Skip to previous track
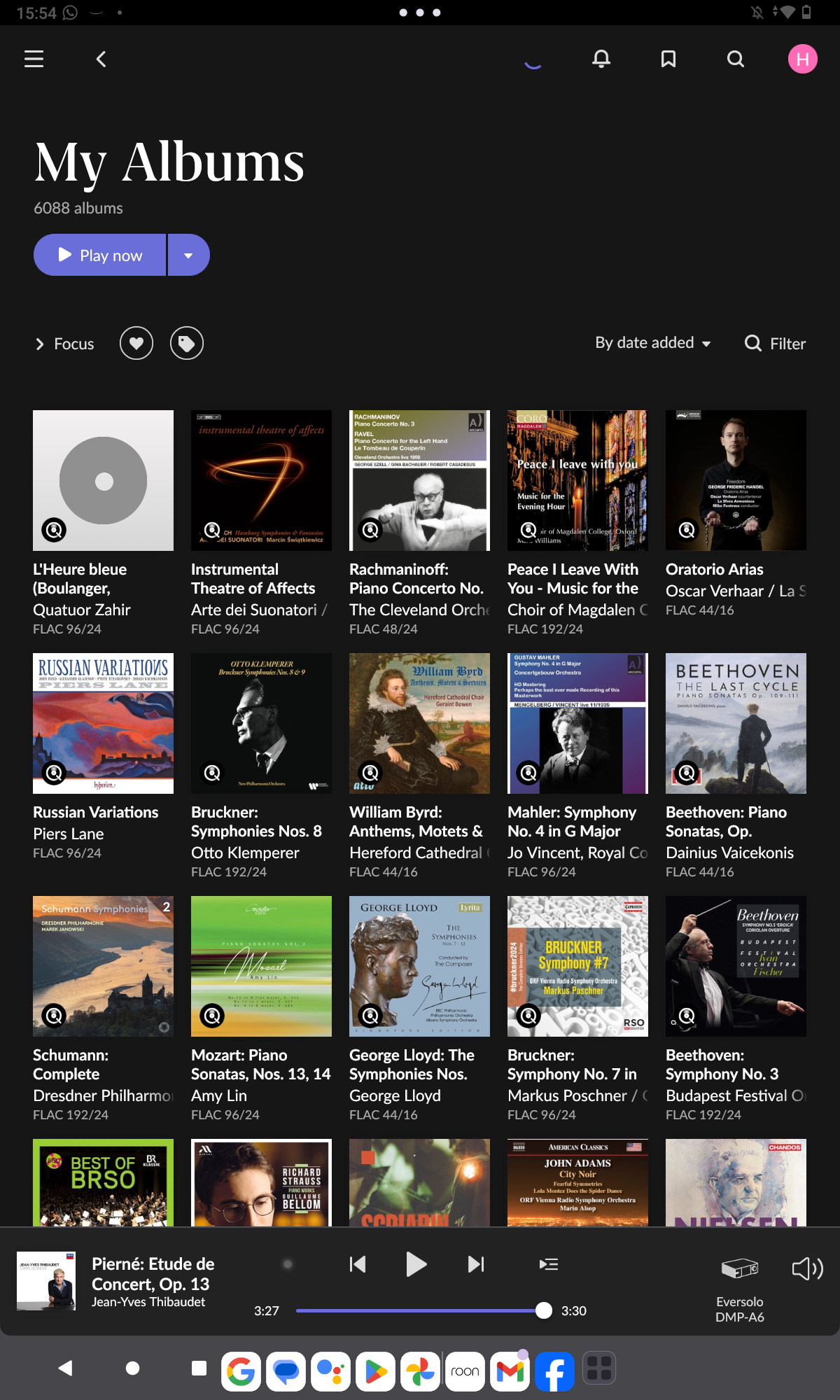 click(x=358, y=1264)
